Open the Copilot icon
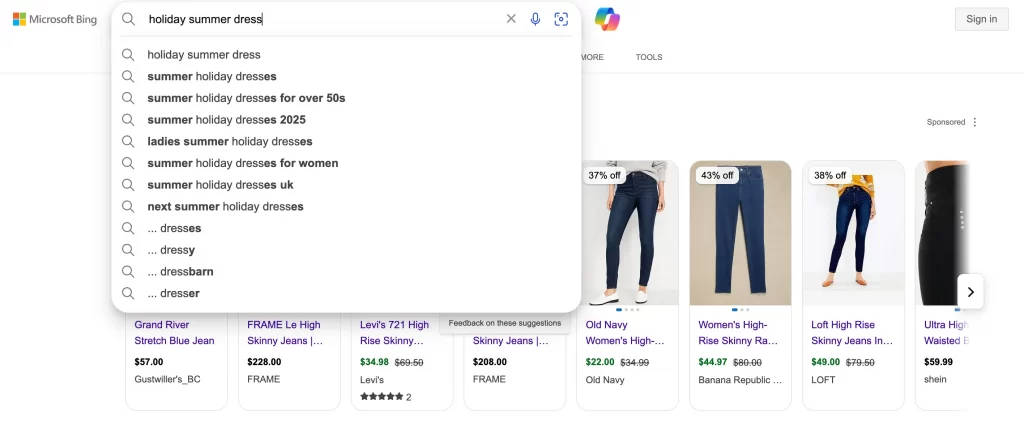Image resolution: width=1024 pixels, height=428 pixels. [x=607, y=19]
